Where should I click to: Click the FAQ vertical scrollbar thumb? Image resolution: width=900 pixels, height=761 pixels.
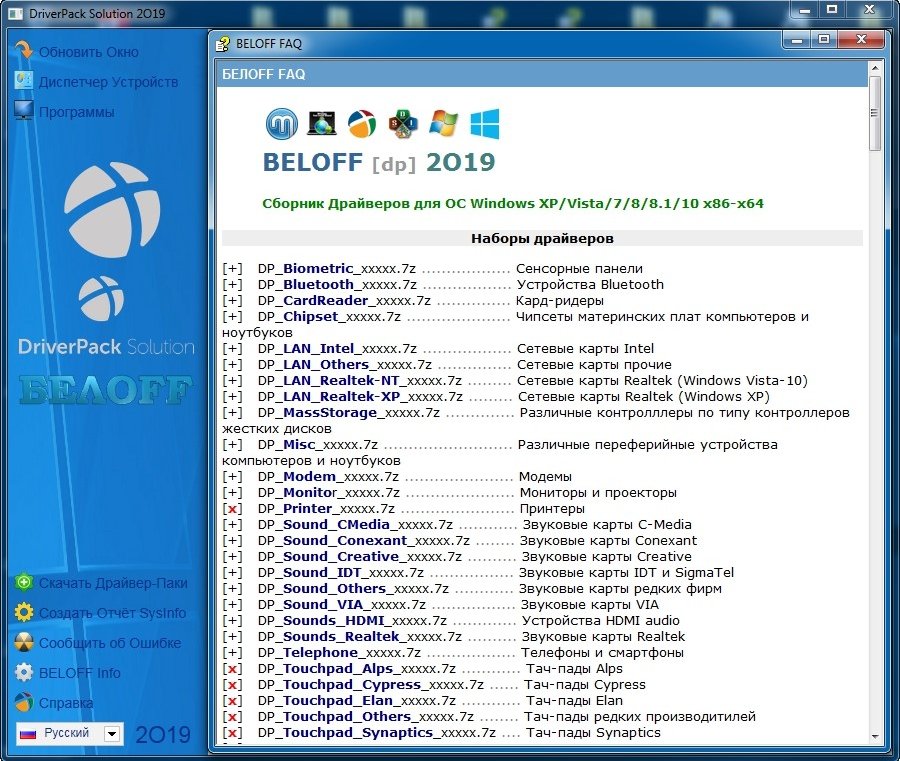click(x=875, y=113)
